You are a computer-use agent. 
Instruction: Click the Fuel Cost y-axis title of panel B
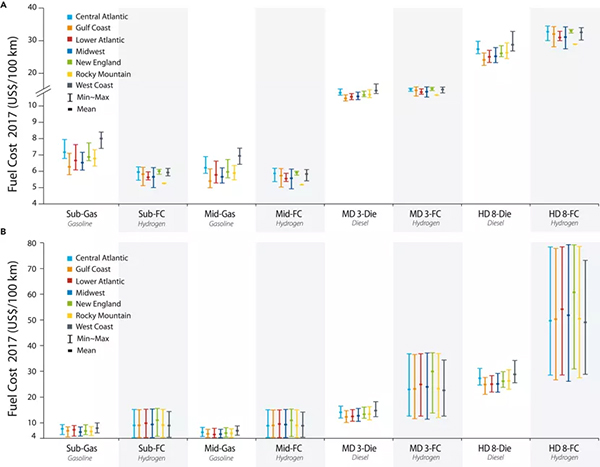[12, 340]
